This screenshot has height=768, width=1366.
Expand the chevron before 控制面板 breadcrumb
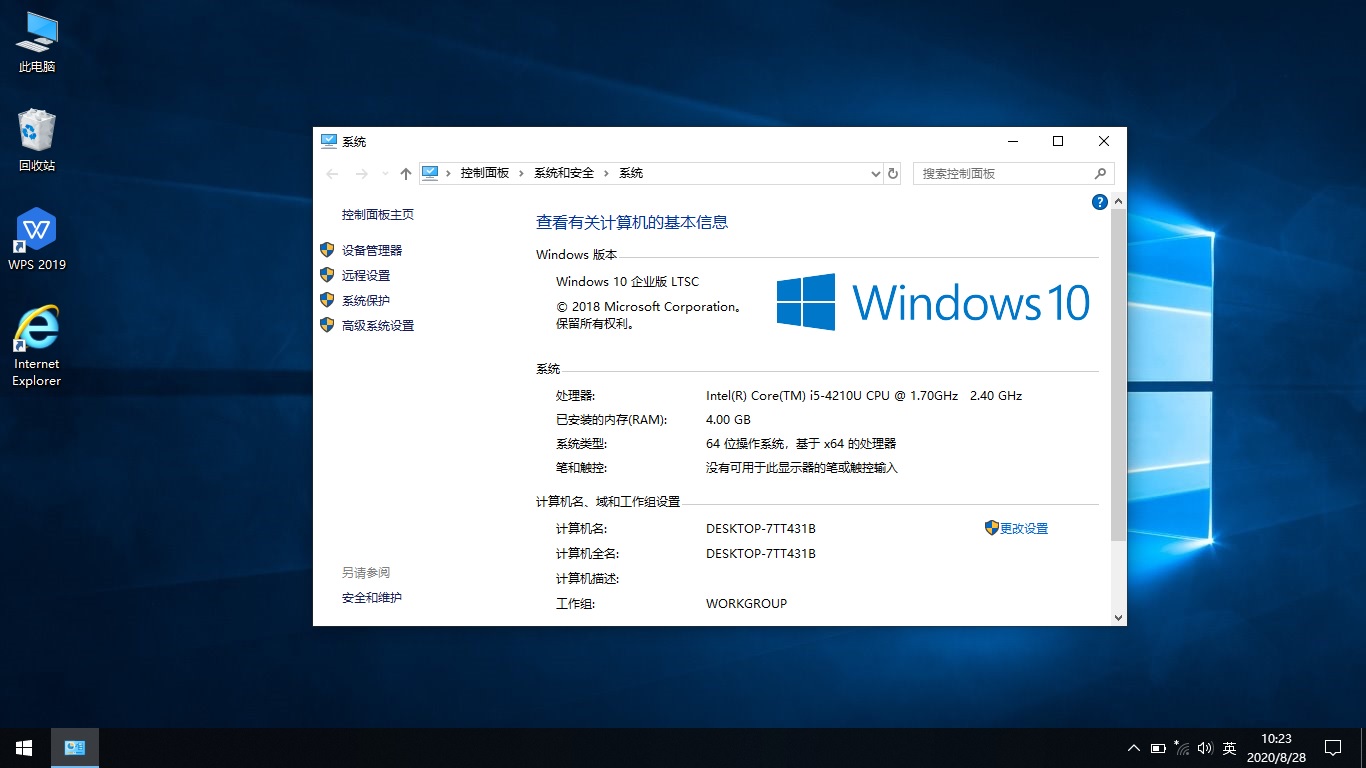449,173
